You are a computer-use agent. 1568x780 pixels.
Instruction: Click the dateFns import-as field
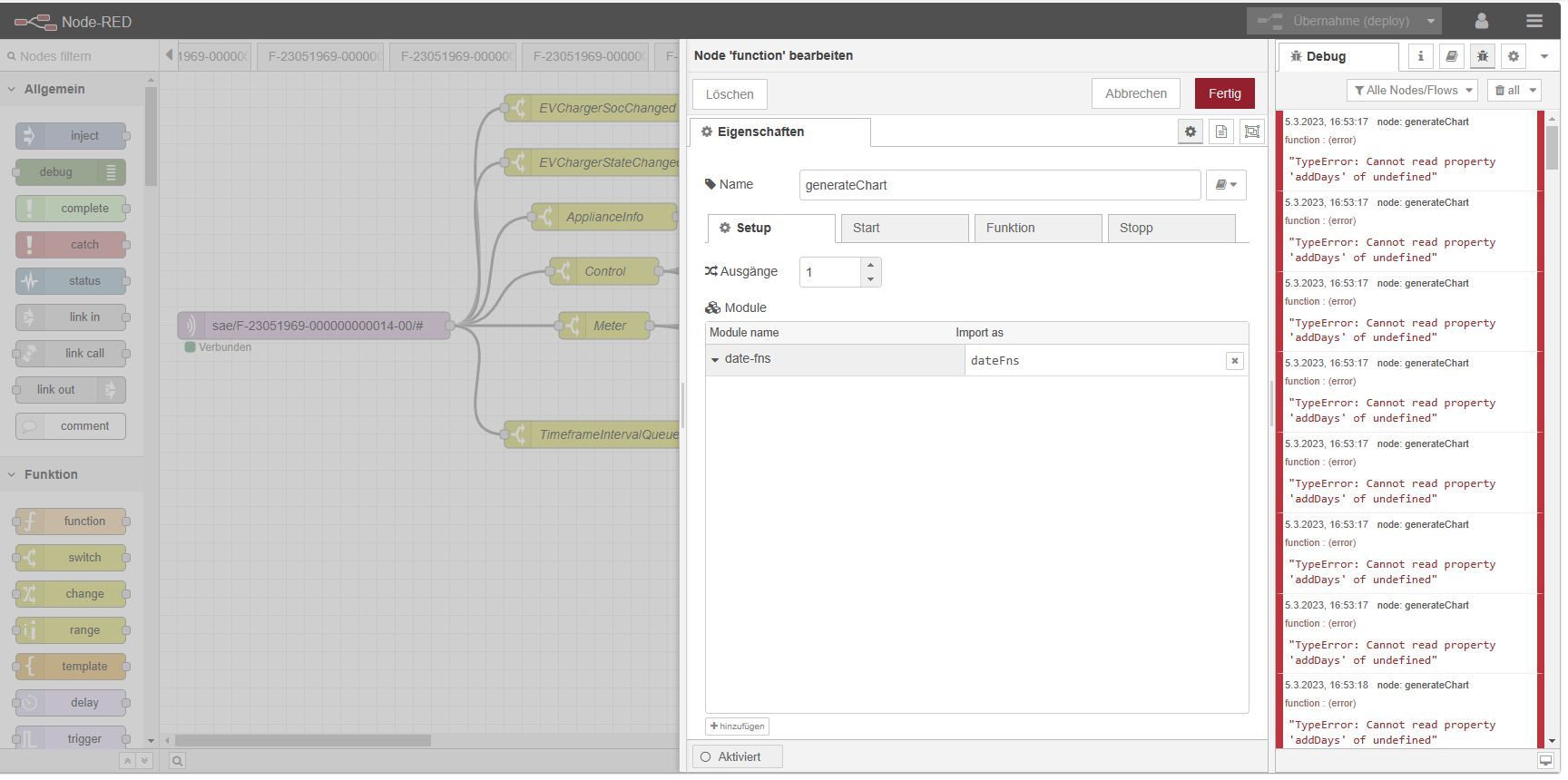pyautogui.click(x=1095, y=361)
